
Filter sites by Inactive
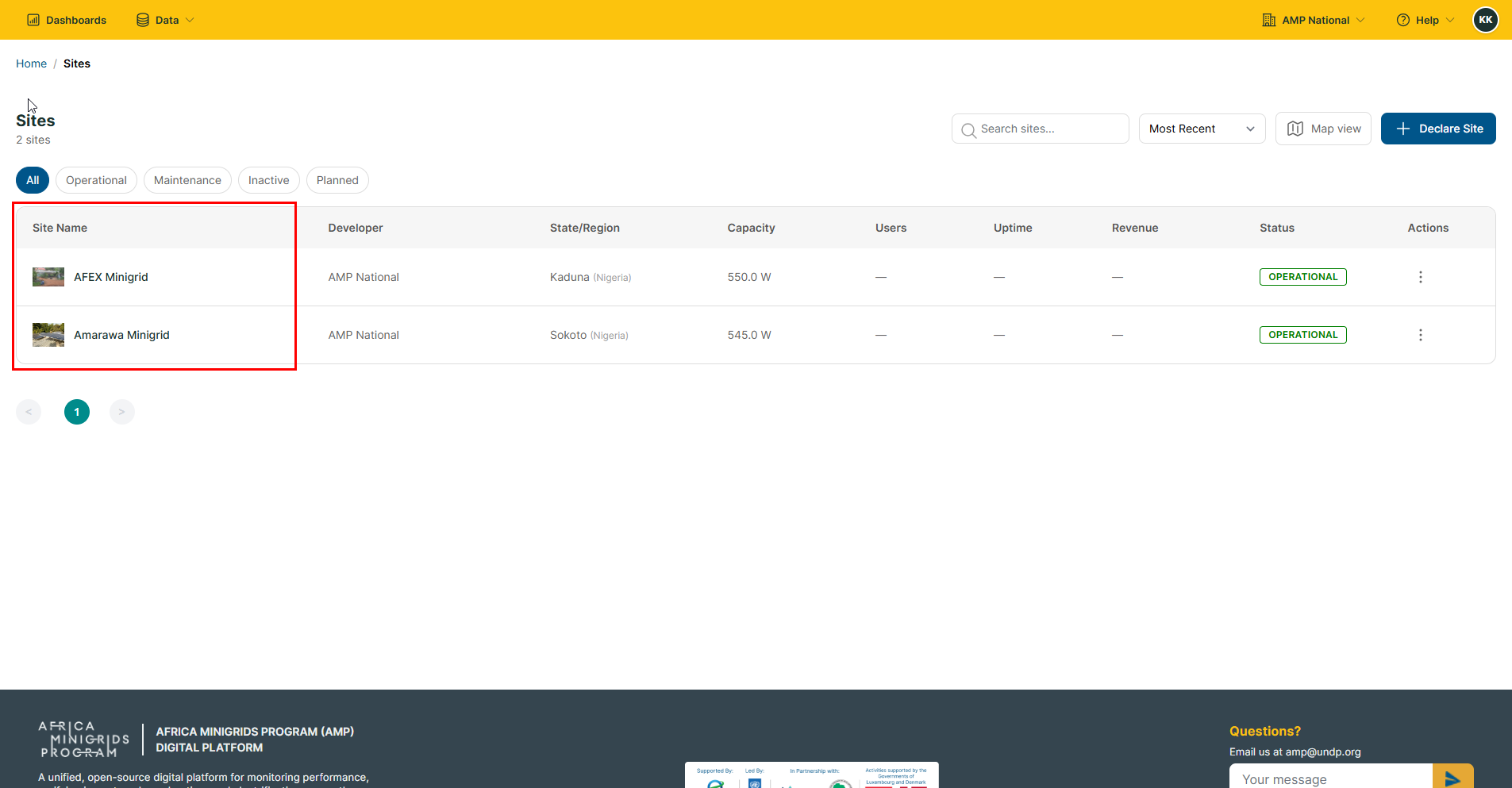click(x=269, y=180)
